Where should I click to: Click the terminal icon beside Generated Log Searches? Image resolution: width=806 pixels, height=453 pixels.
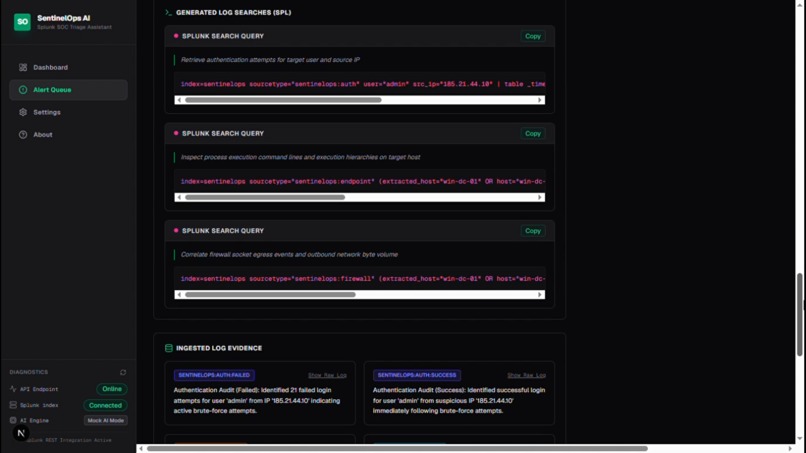169,12
